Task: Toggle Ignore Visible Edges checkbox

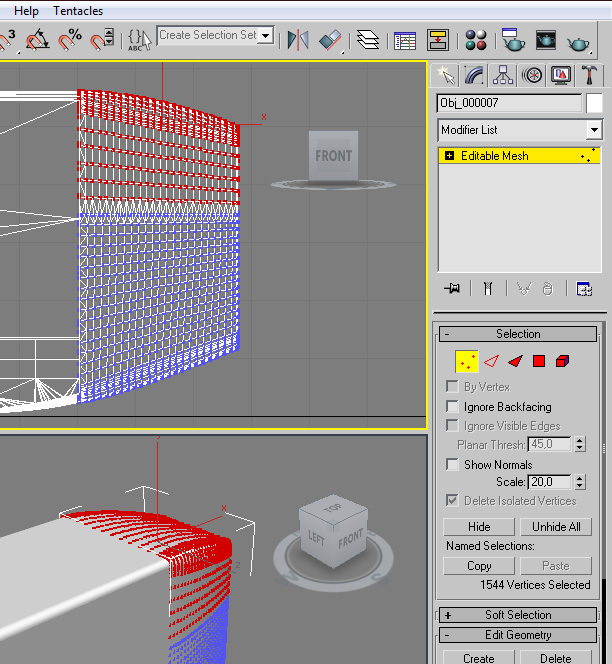Action: [452, 426]
